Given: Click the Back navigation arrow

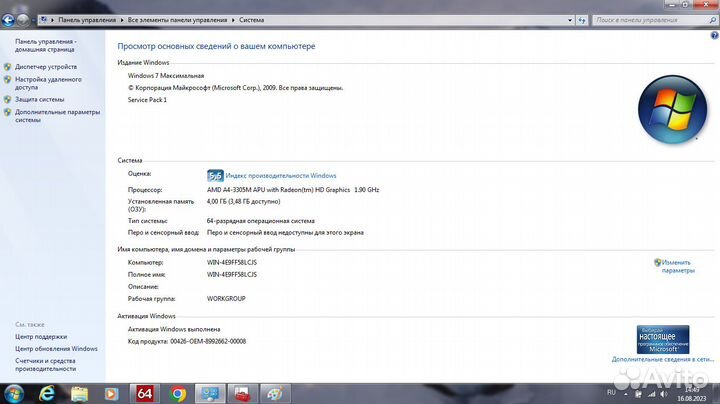Looking at the screenshot, I should point(8,20).
